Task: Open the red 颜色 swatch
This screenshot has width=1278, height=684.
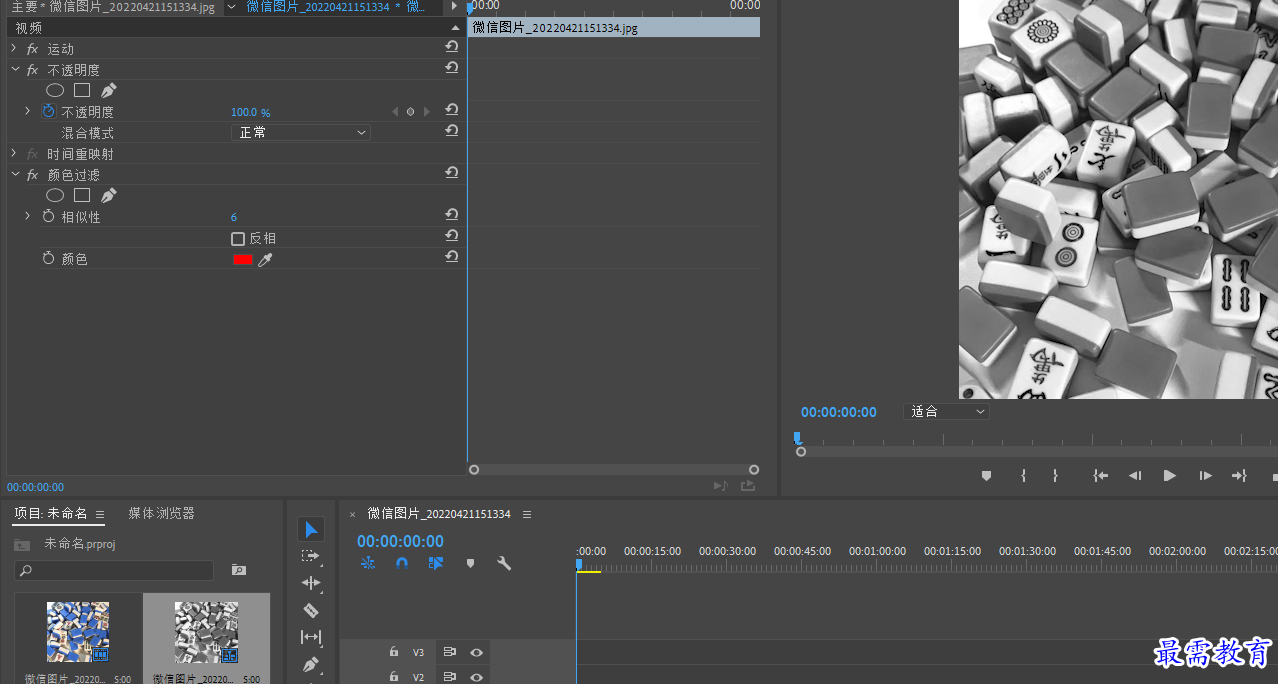Action: point(242,259)
